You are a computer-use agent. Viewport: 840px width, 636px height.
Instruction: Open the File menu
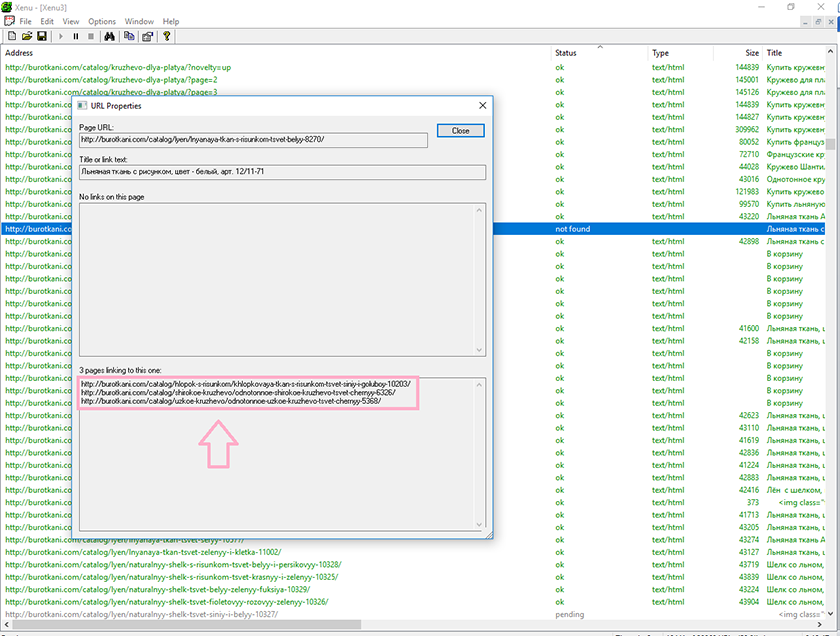[x=26, y=21]
